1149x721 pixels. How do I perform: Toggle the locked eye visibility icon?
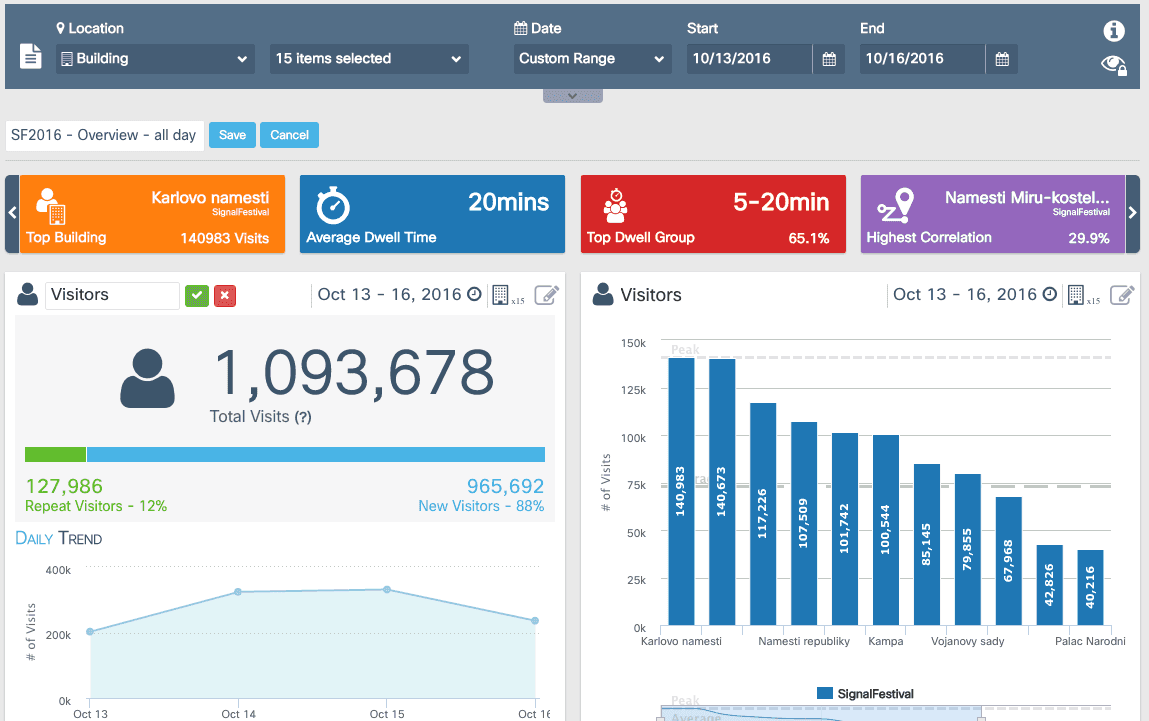pos(1114,65)
